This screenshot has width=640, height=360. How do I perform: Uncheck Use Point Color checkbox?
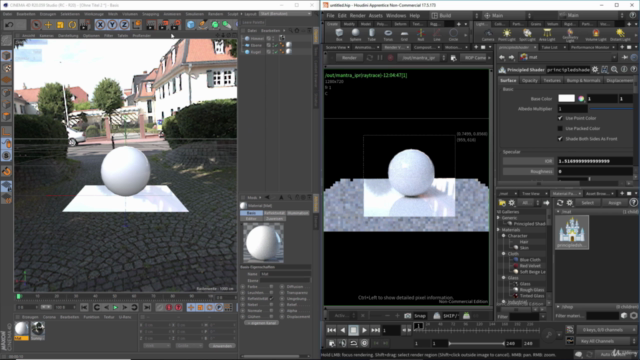(560, 118)
